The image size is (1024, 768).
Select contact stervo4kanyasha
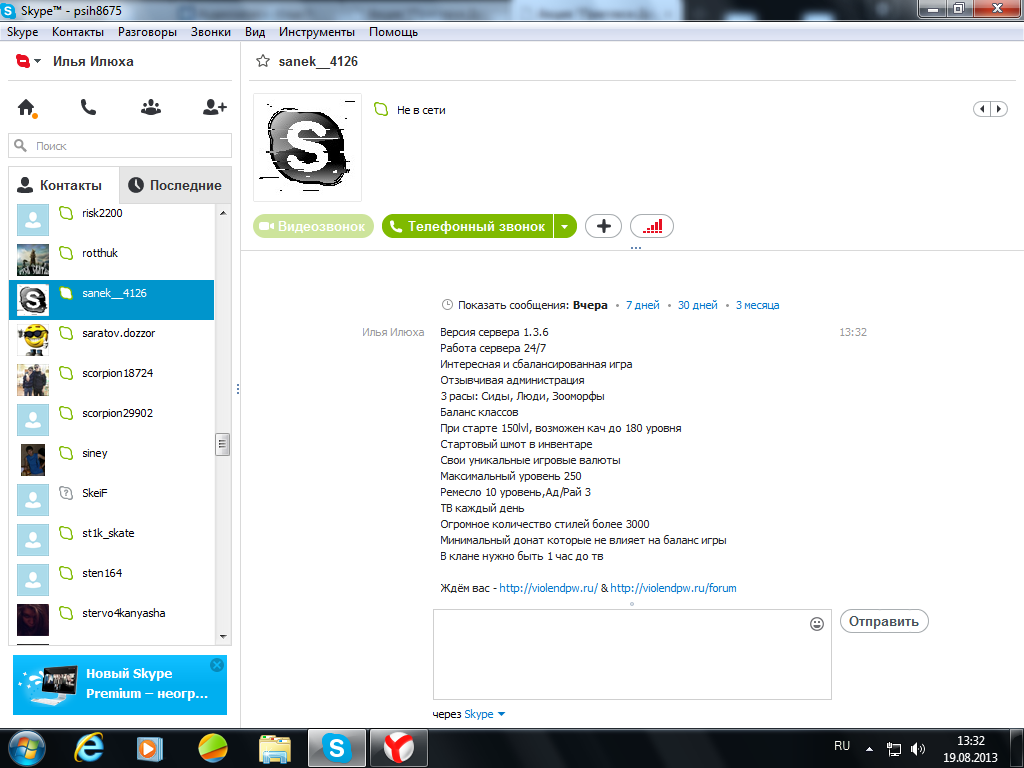tap(112, 620)
